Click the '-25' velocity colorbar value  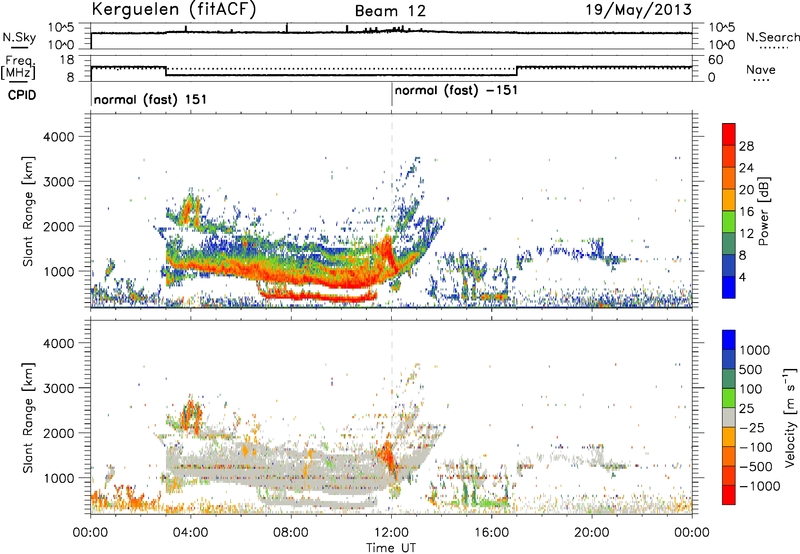coord(752,427)
